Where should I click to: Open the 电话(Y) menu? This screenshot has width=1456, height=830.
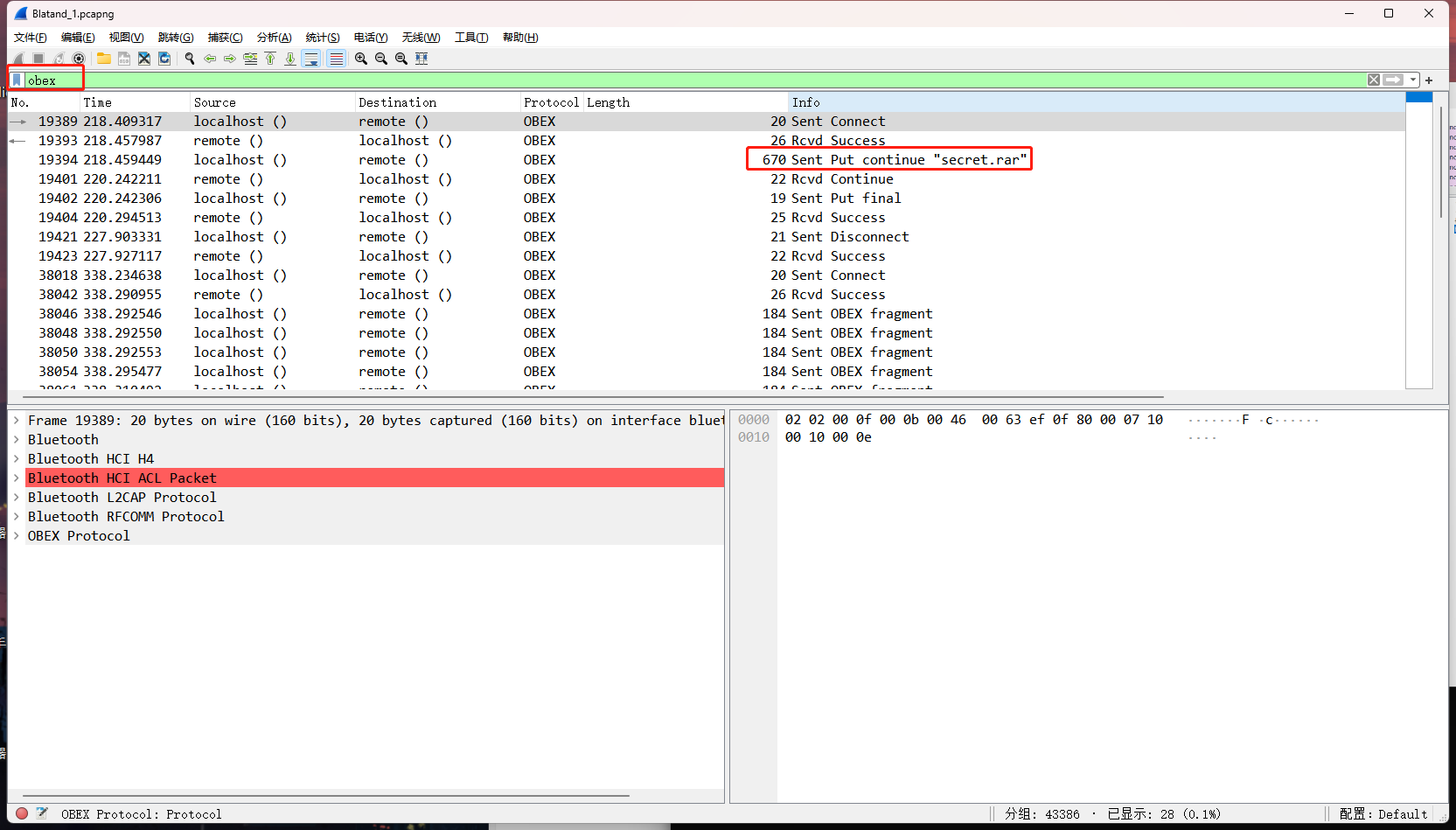(x=371, y=38)
